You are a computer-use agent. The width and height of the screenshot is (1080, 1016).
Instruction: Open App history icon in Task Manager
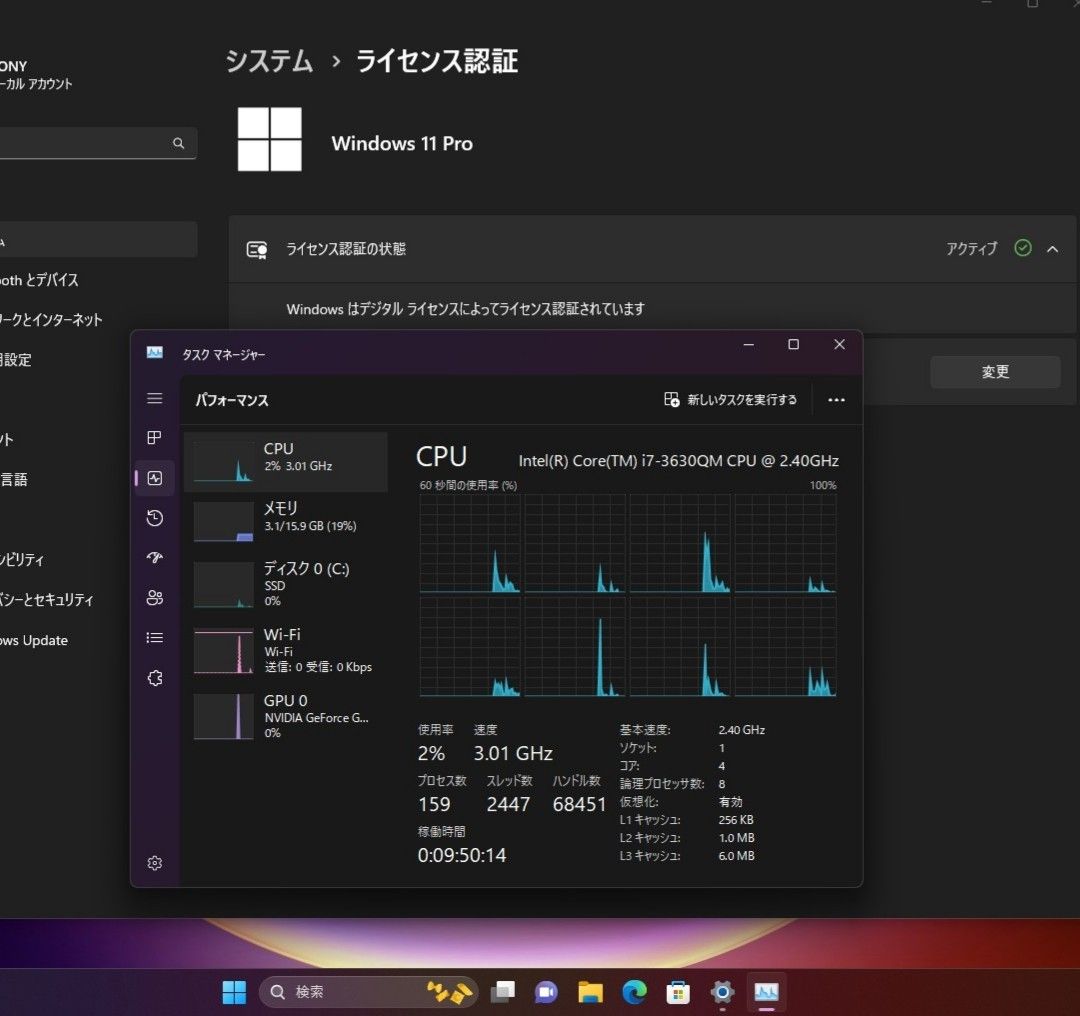click(155, 518)
